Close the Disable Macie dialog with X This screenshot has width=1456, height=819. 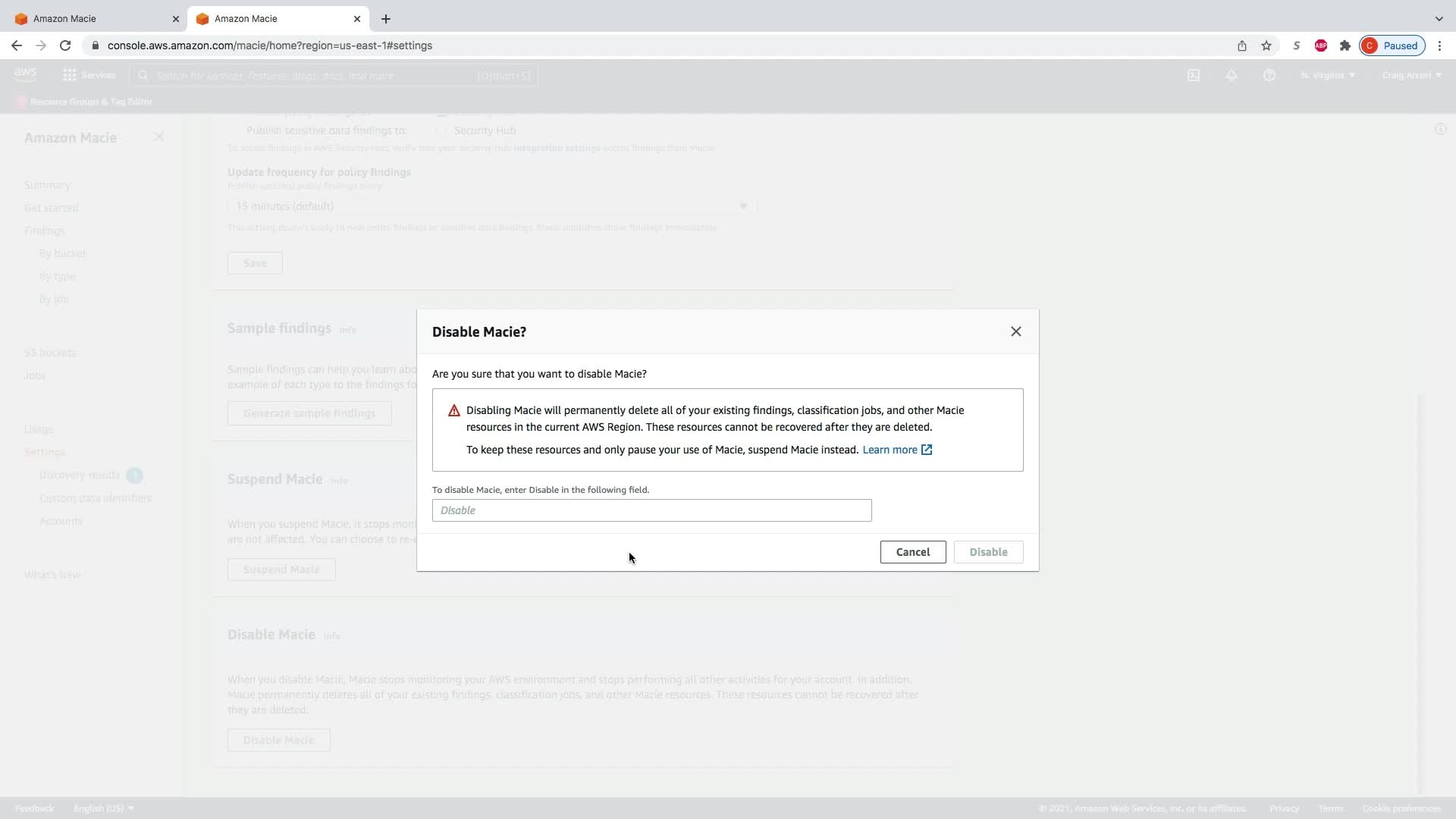click(x=1015, y=331)
